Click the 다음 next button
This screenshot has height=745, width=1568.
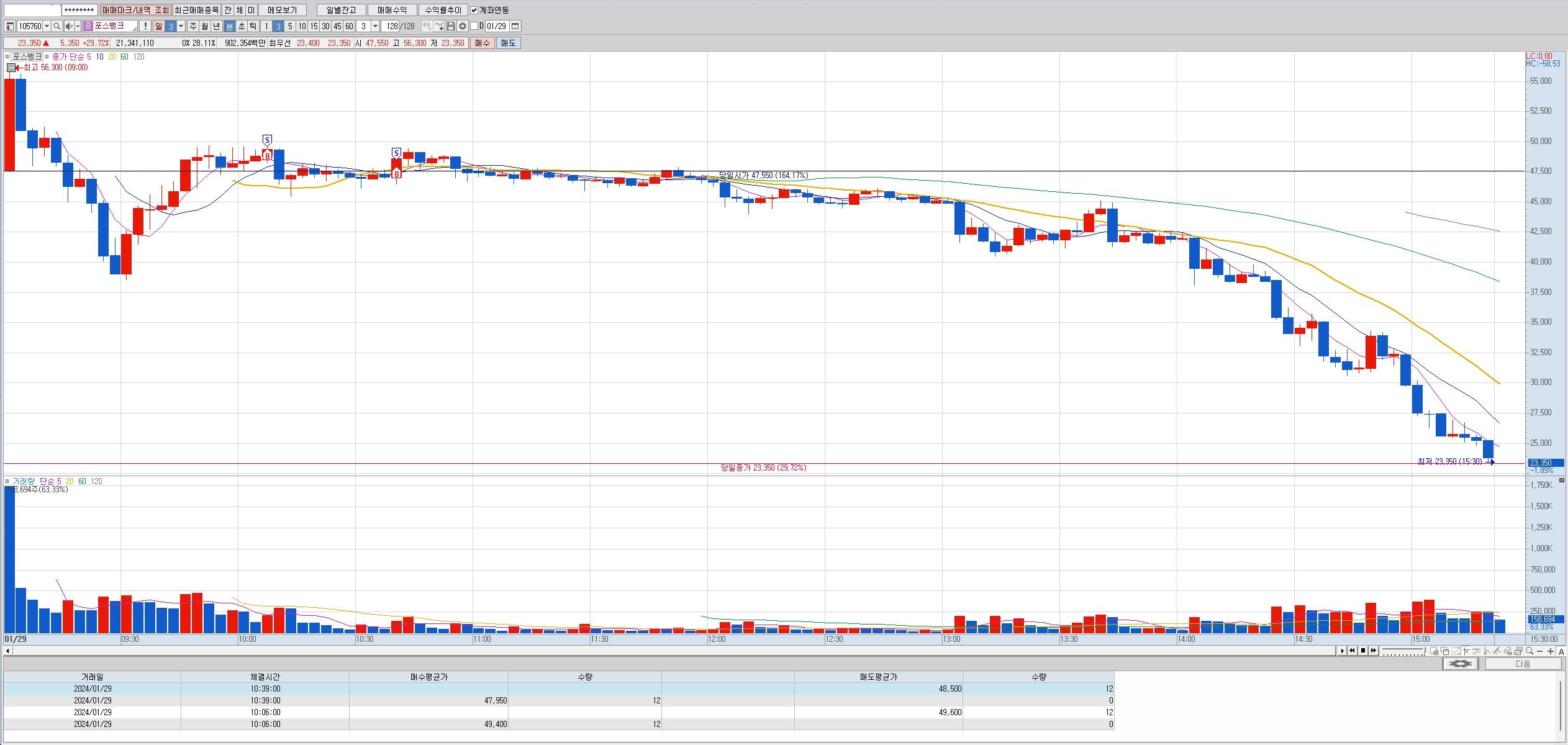point(1523,664)
